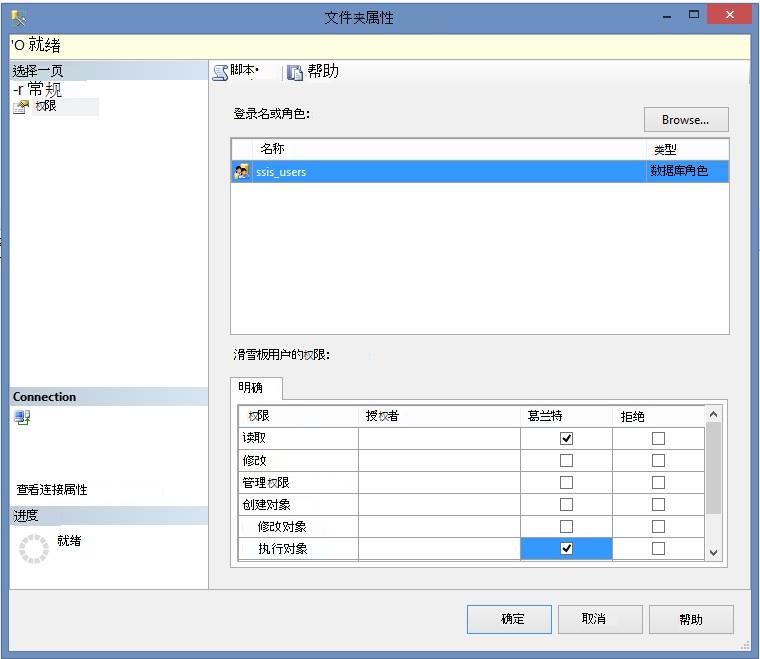This screenshot has height=659, width=760.
Task: Click the 登录名或角色 label
Action: tap(271, 113)
